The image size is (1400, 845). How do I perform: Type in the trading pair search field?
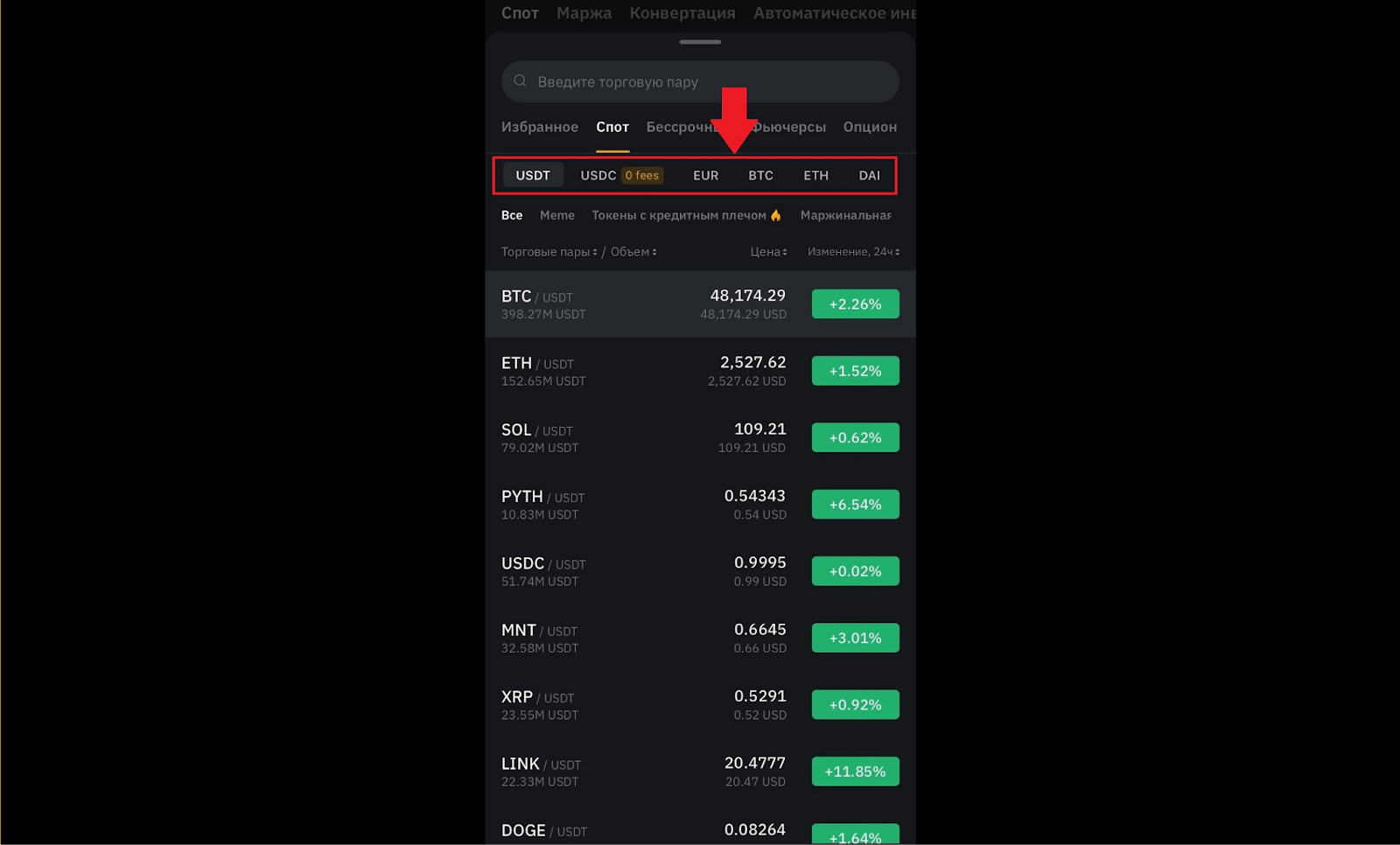(700, 82)
